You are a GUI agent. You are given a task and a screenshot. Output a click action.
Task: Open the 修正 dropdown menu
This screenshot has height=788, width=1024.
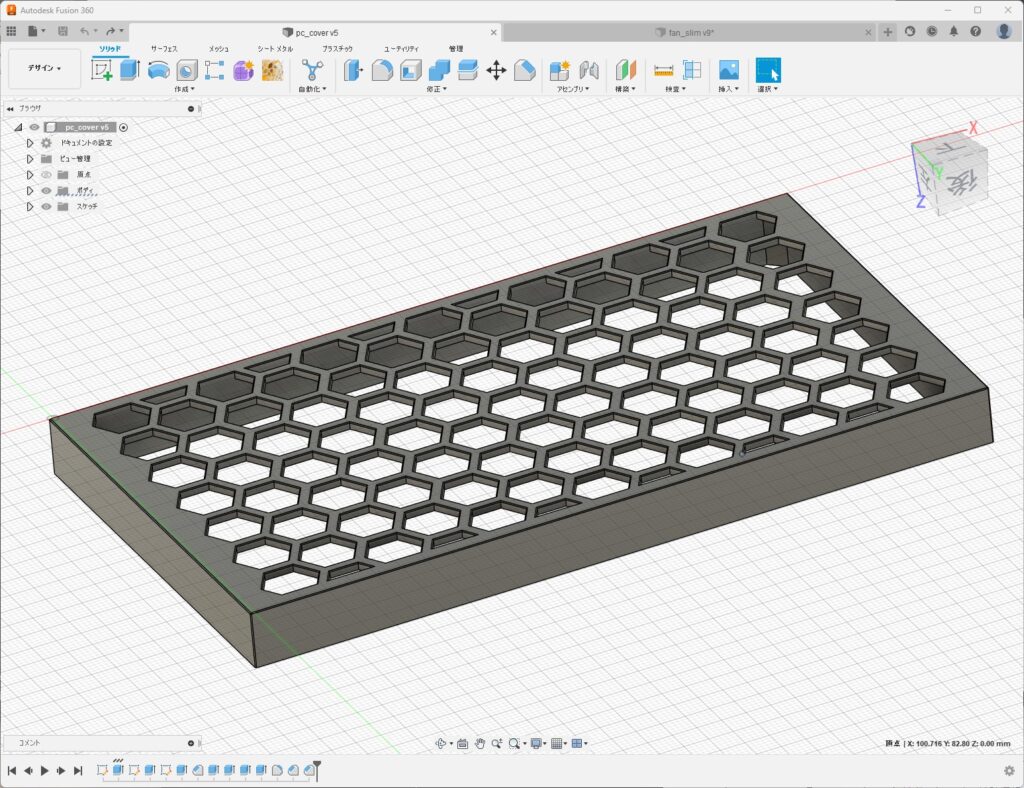[436, 89]
